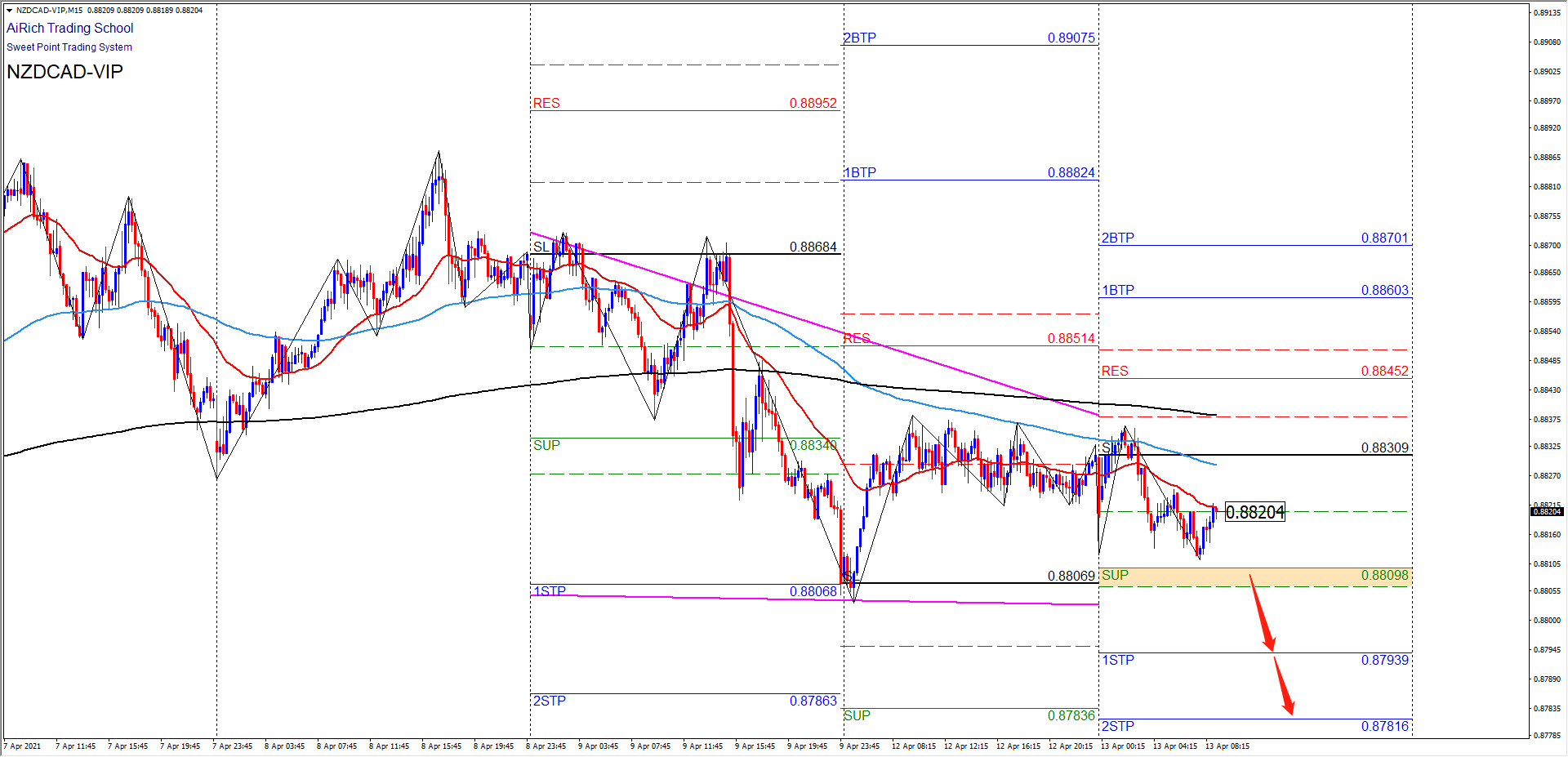Click the green 0.87836 support value
Viewport: 1568px width, 757px height.
(1071, 715)
